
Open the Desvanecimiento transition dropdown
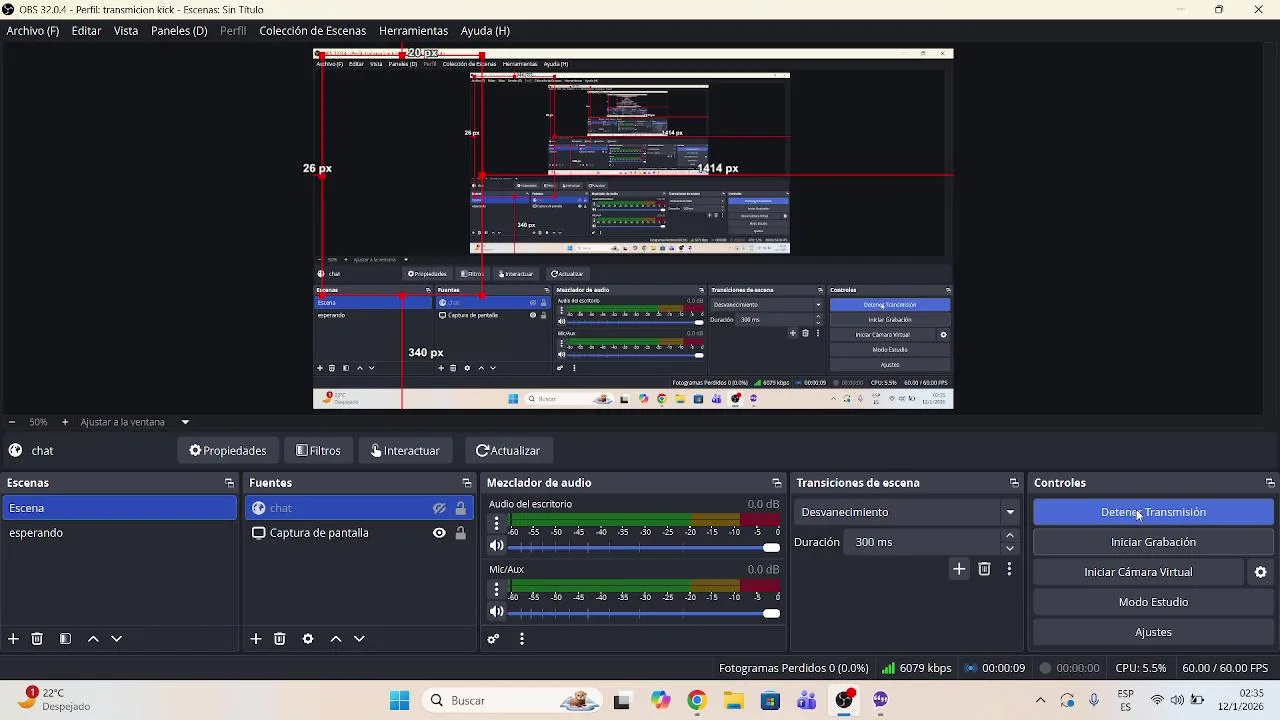coord(908,512)
